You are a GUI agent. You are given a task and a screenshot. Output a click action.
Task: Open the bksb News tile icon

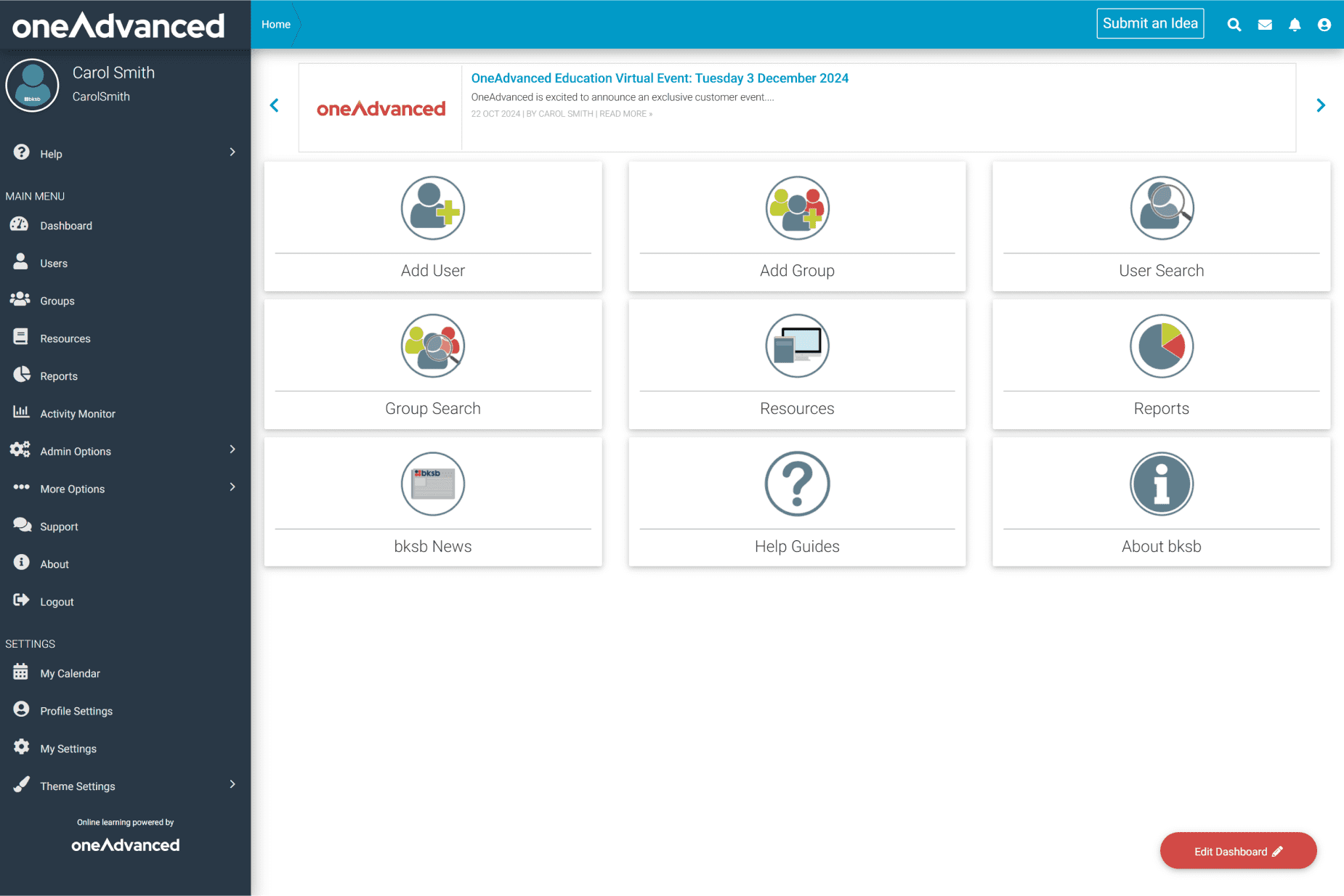(x=433, y=484)
